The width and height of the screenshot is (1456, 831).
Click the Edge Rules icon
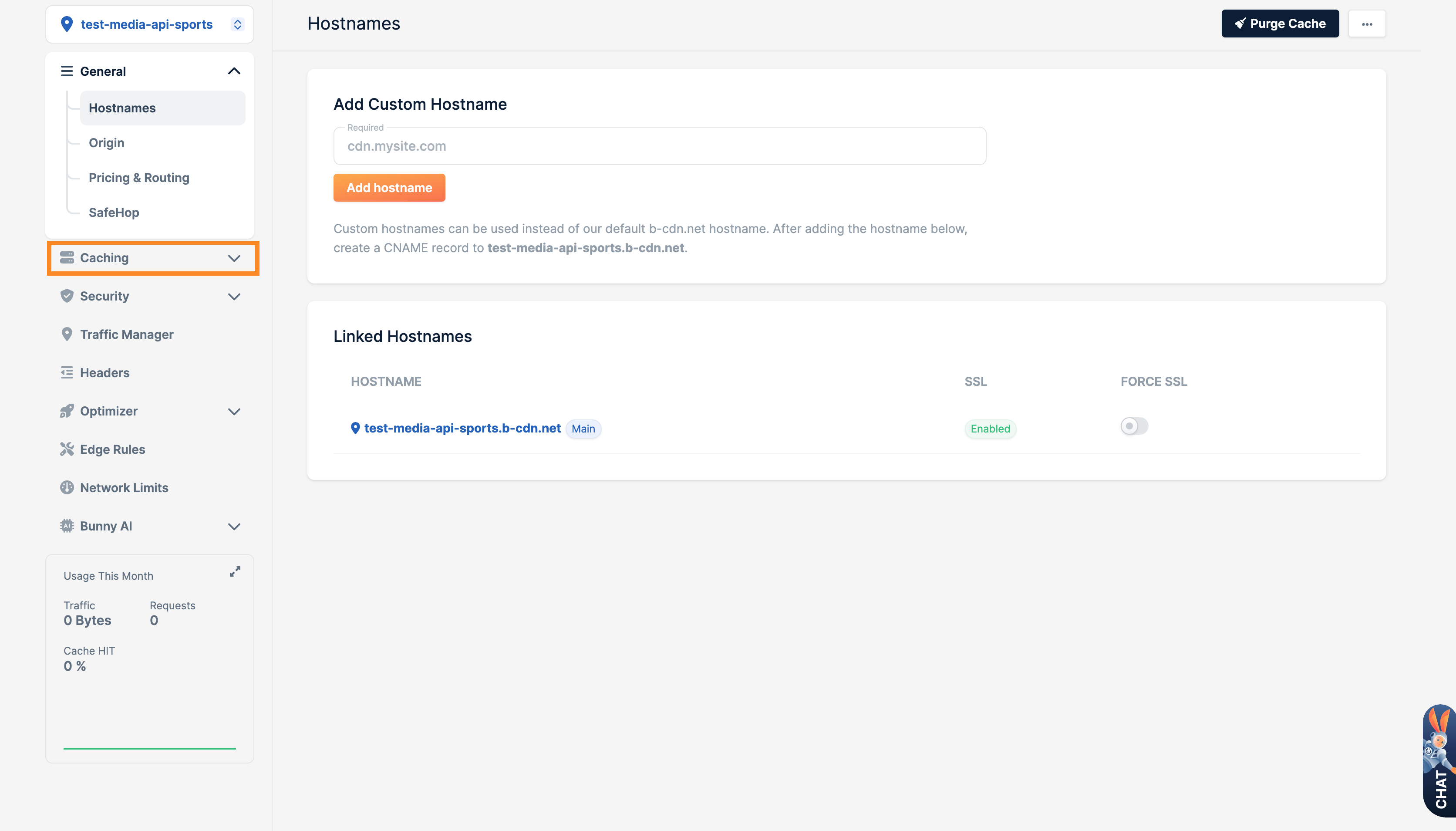67,449
